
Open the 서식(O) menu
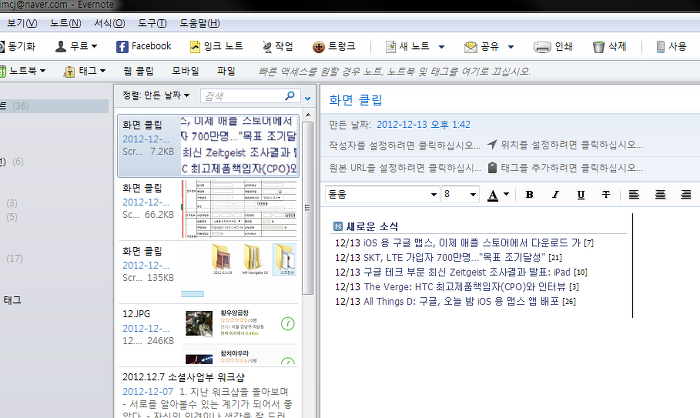point(109,23)
